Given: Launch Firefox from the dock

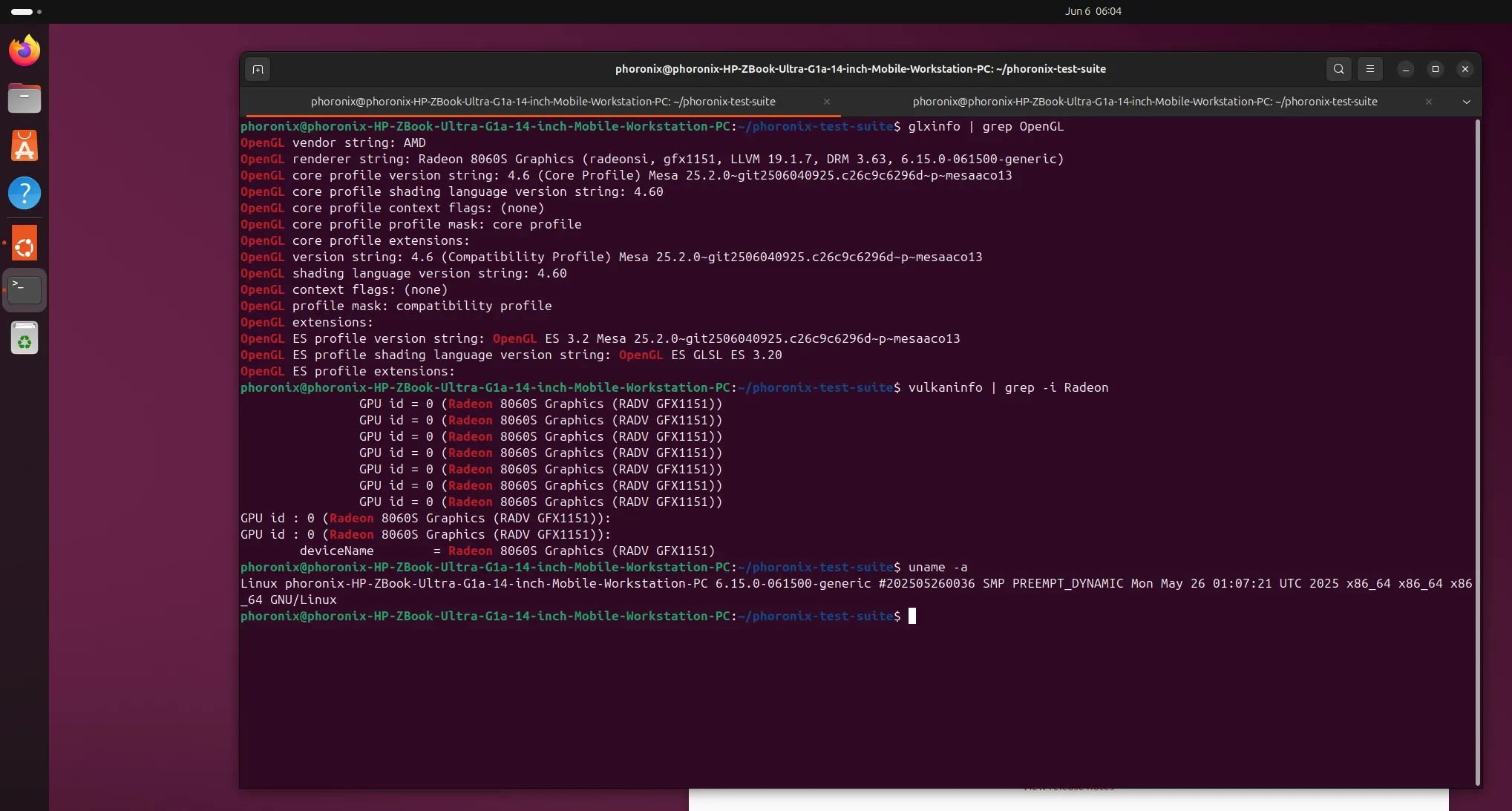Looking at the screenshot, I should (x=24, y=50).
